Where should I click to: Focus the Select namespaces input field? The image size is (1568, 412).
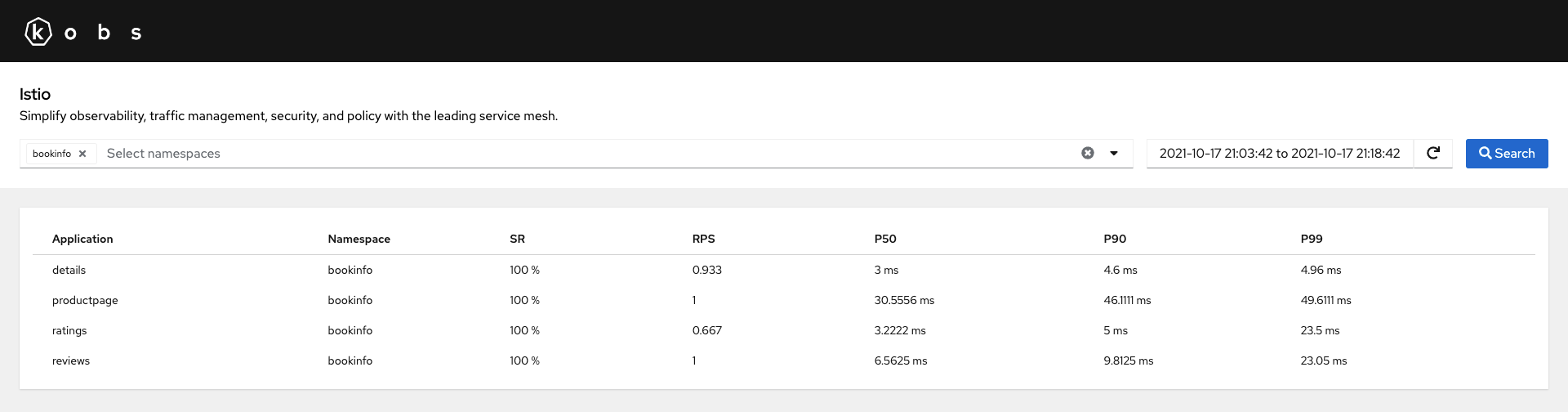pyautogui.click(x=588, y=154)
